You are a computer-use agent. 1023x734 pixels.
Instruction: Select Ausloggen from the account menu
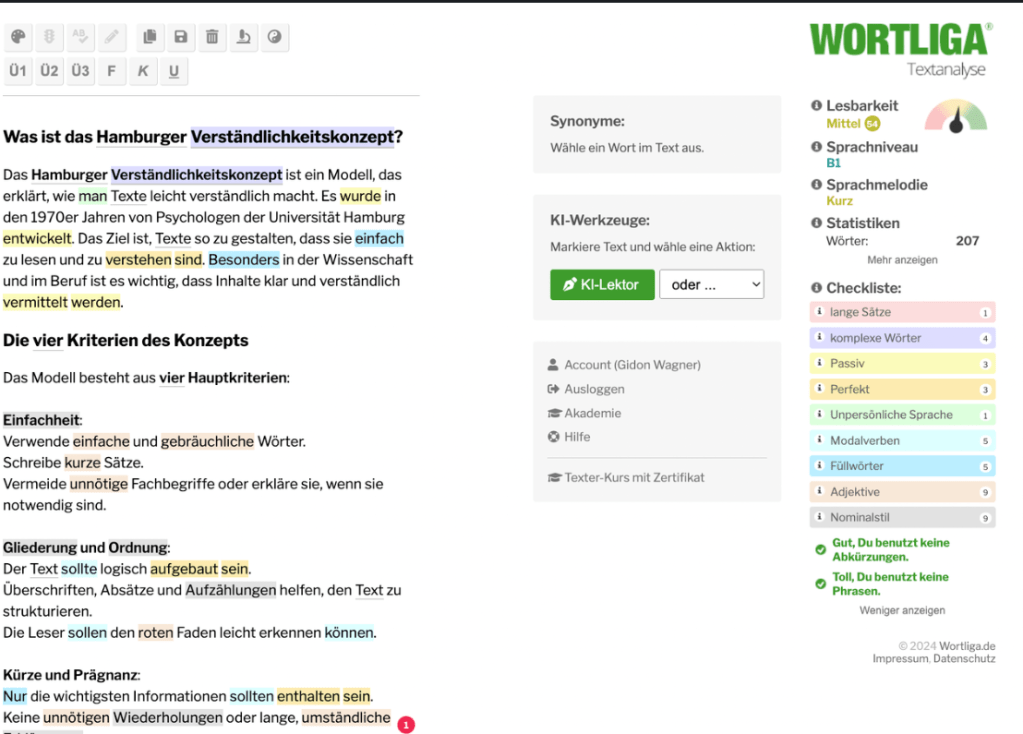click(x=593, y=389)
